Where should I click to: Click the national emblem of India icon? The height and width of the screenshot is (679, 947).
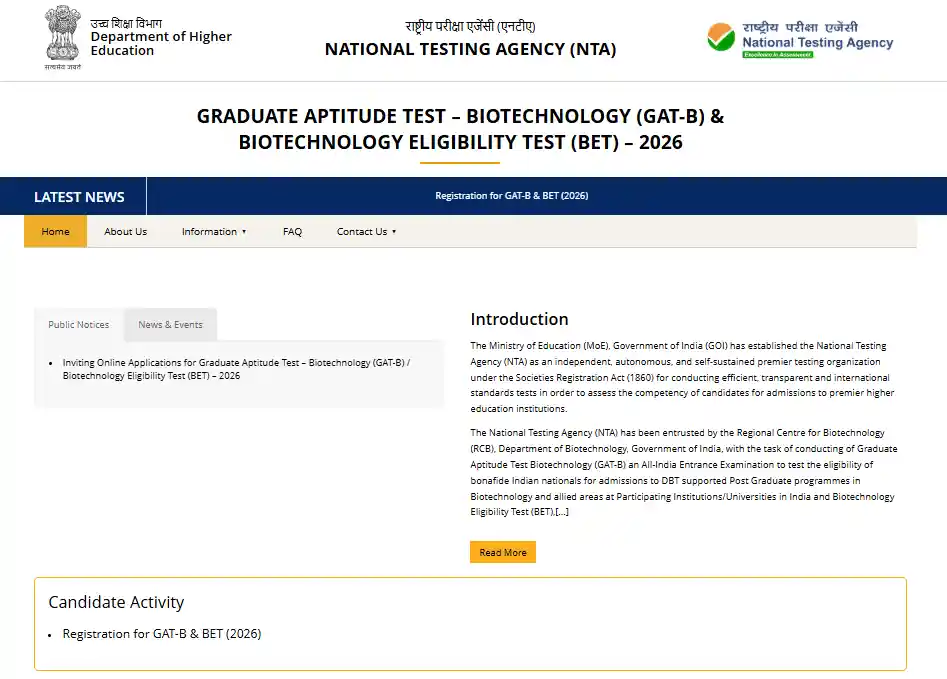point(62,38)
